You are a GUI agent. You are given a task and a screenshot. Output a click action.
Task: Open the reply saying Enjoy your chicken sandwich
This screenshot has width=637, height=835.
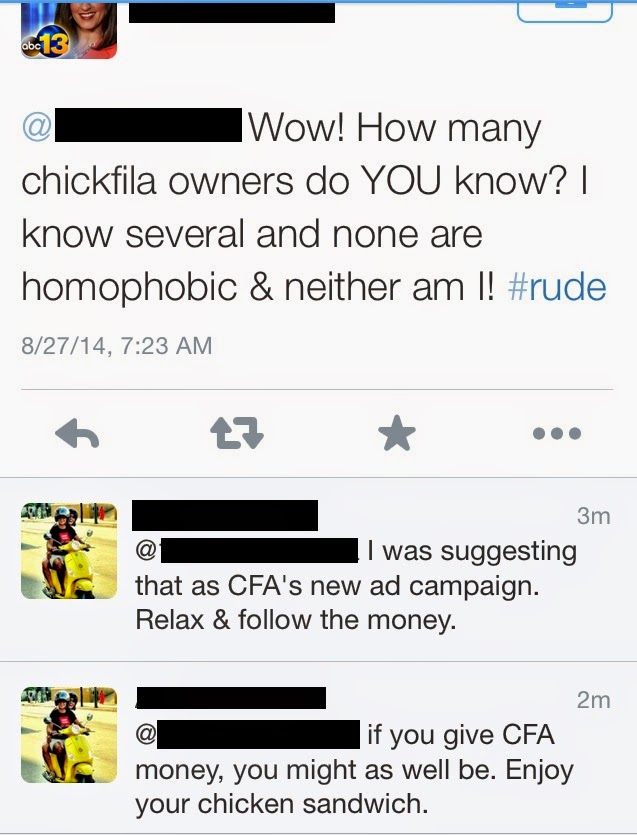click(318, 748)
